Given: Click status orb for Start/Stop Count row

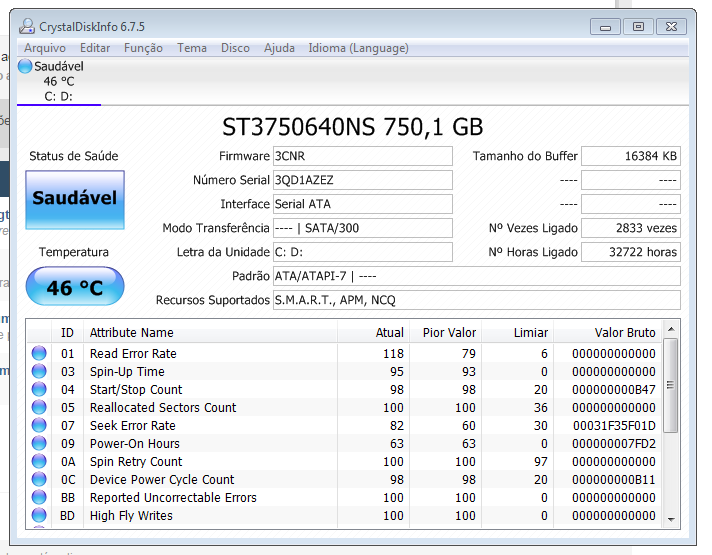Looking at the screenshot, I should click(x=39, y=389).
